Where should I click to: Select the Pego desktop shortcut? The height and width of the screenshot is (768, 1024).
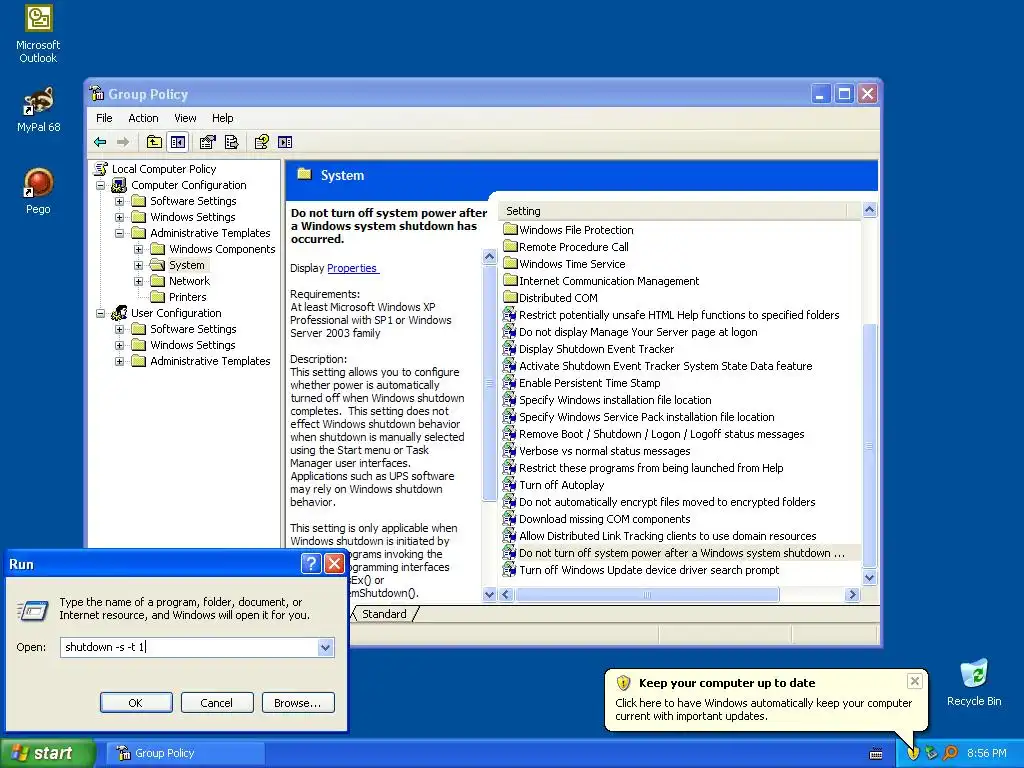[x=38, y=191]
